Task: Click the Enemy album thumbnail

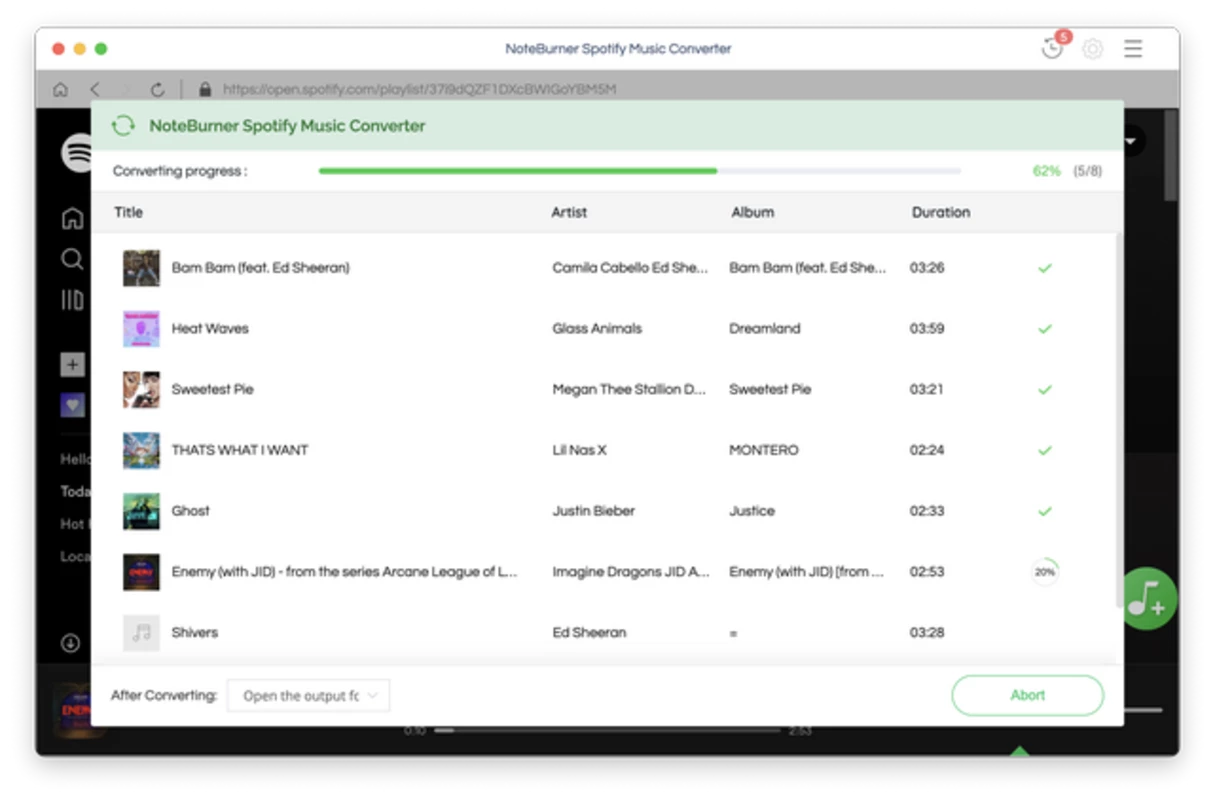Action: (x=141, y=572)
